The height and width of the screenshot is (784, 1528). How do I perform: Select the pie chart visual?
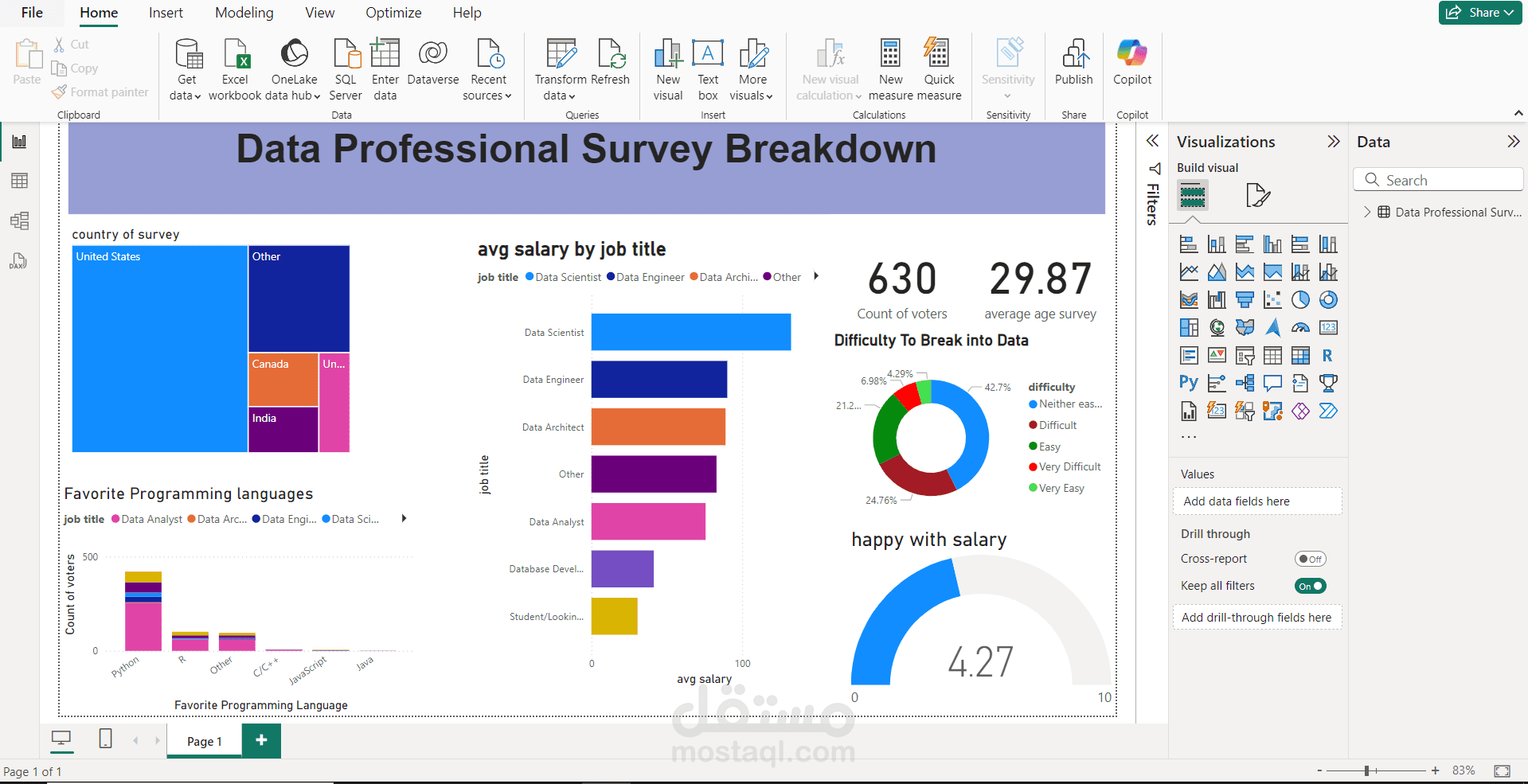[1300, 300]
